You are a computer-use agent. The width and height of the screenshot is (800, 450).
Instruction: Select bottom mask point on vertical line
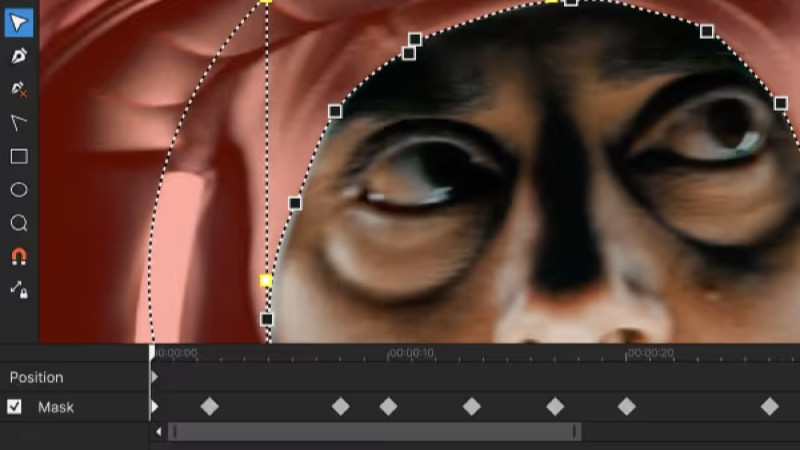(266, 319)
